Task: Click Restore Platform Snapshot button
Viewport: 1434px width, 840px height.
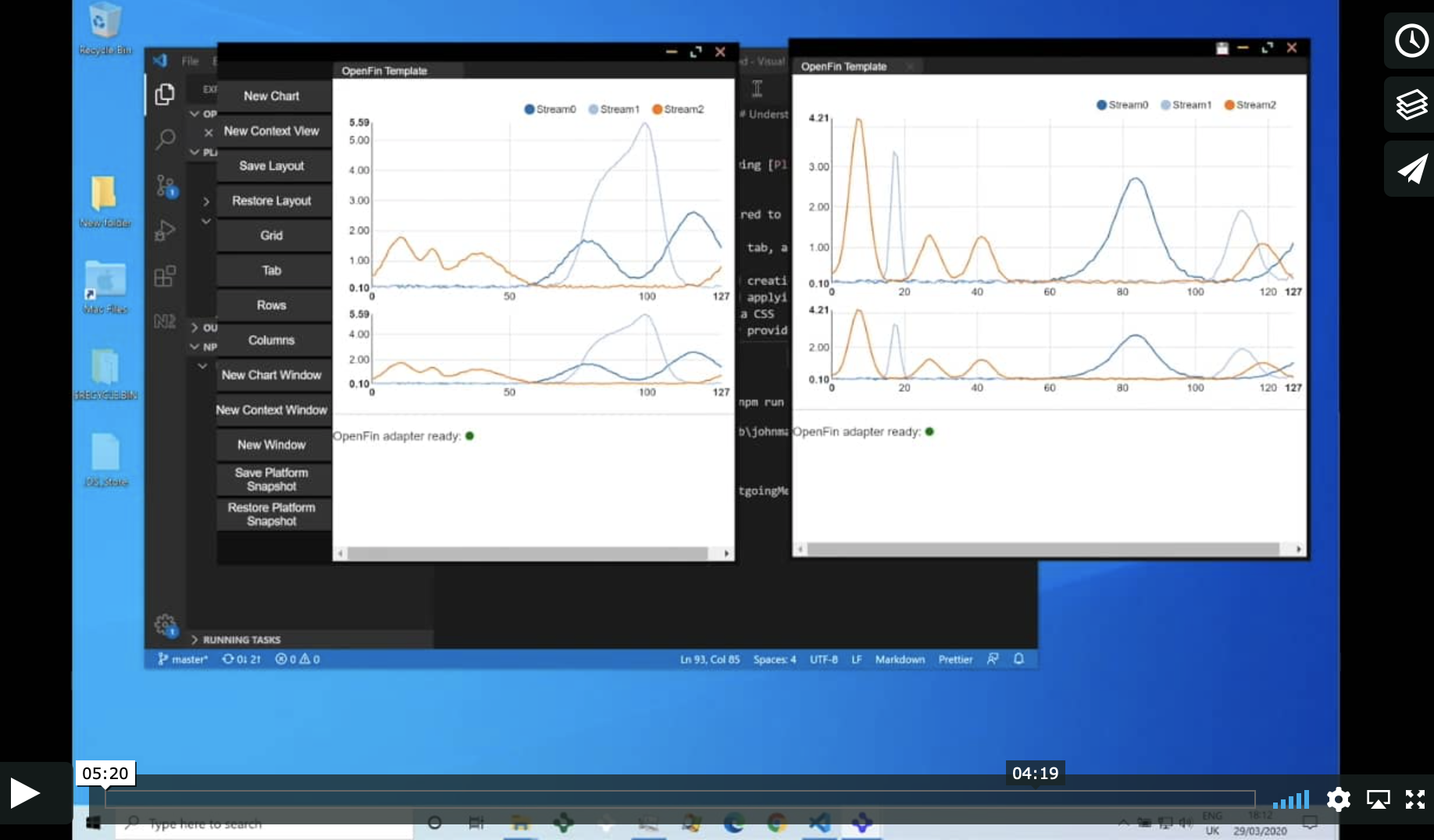Action: [272, 514]
